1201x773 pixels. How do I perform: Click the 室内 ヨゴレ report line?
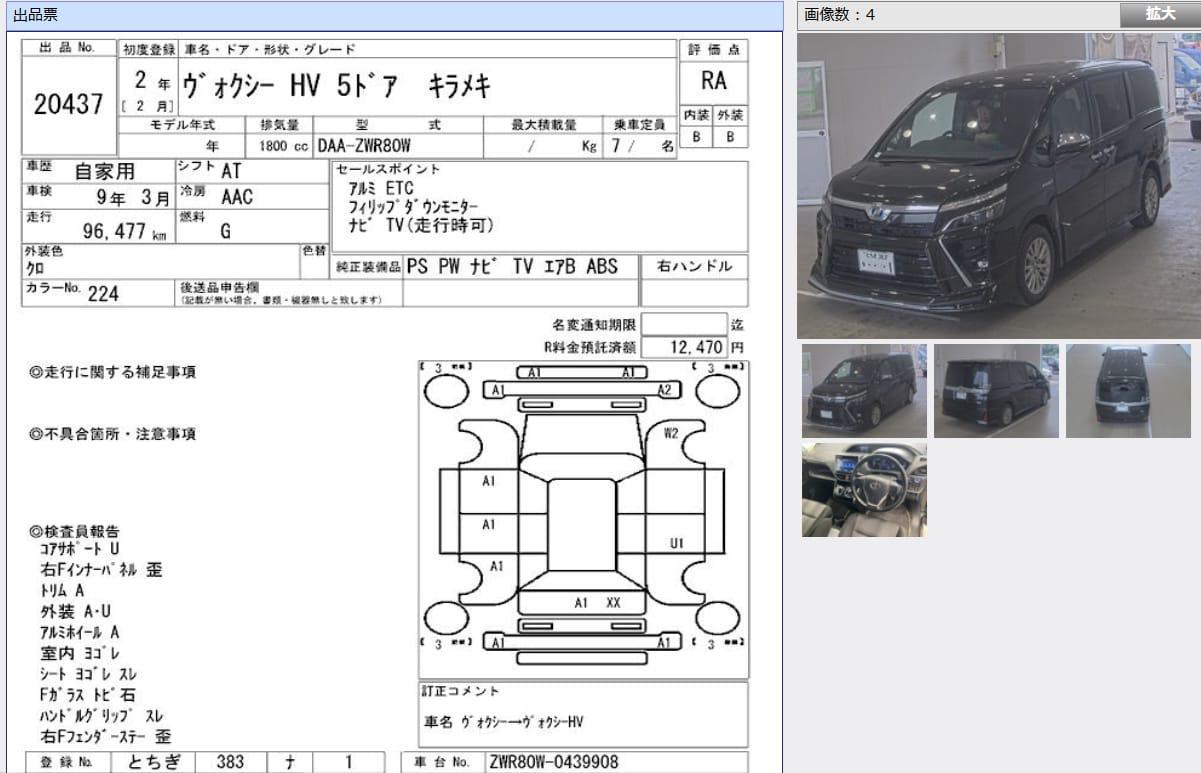79,653
